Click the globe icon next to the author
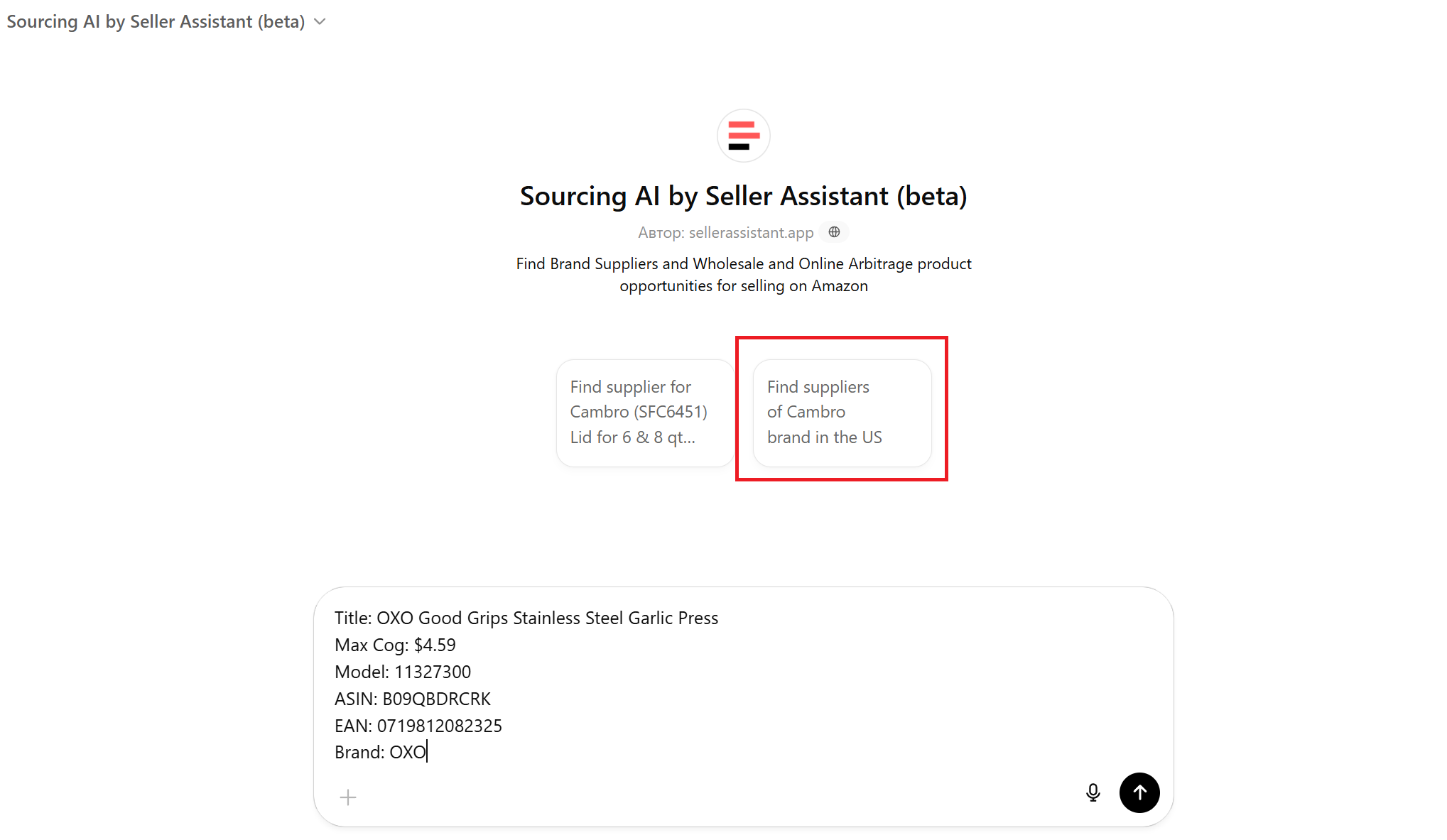1447x840 pixels. [834, 232]
